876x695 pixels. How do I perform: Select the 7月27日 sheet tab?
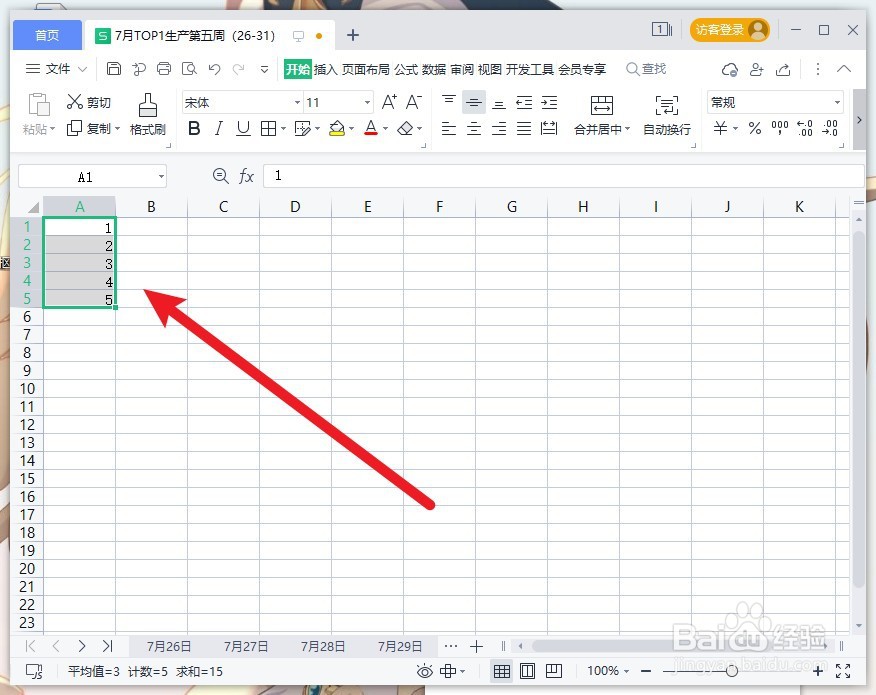[x=245, y=646]
